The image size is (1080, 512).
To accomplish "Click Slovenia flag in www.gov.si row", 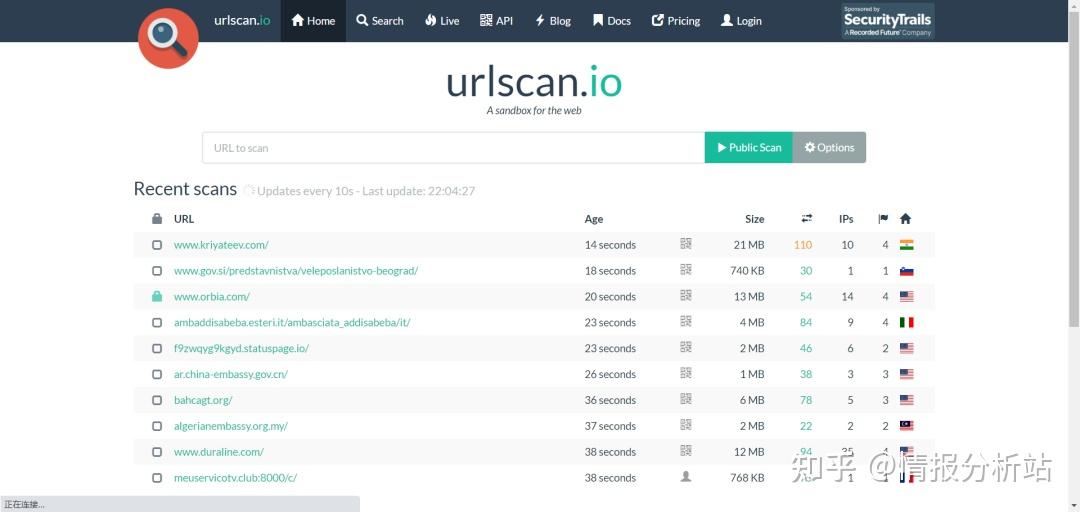I will (x=906, y=271).
